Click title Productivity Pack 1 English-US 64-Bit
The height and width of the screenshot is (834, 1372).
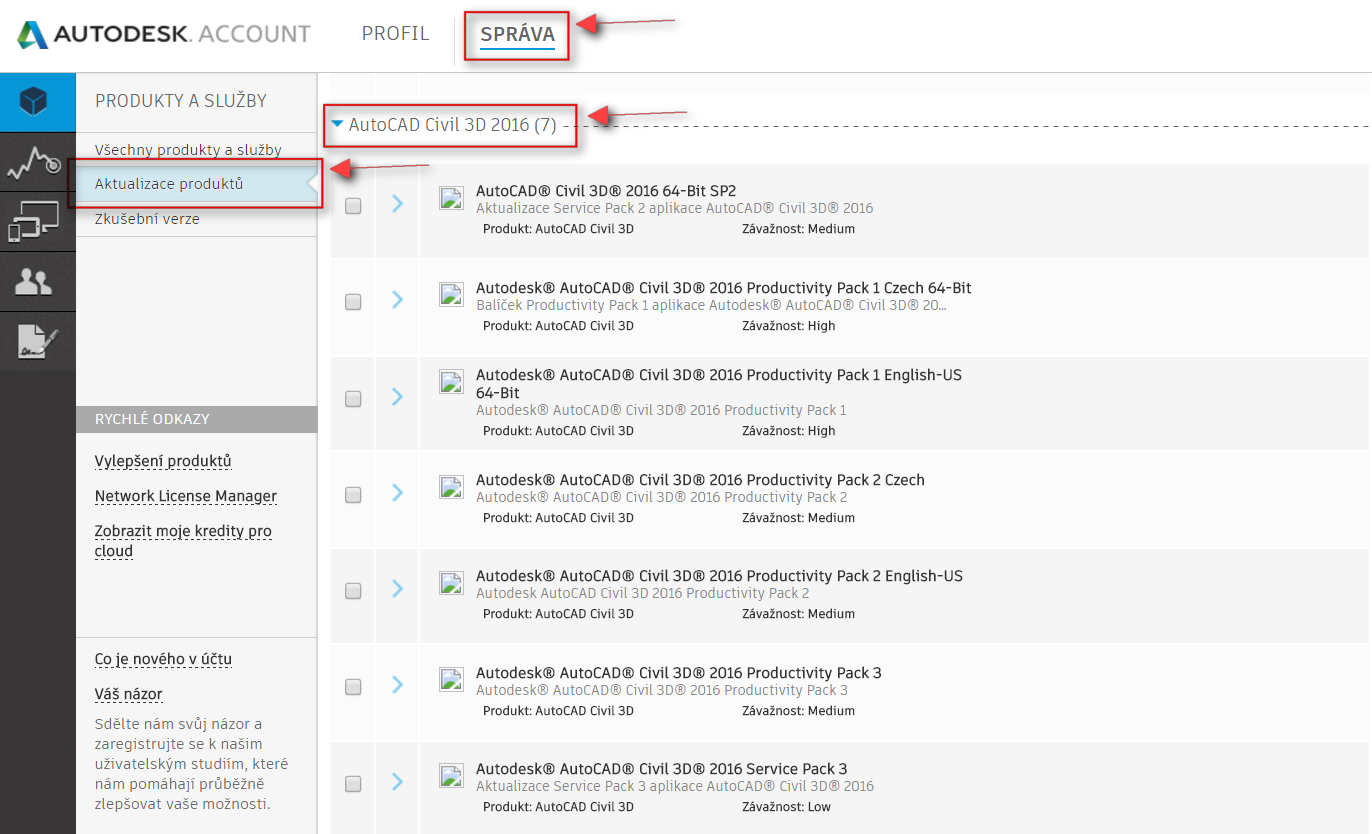[719, 384]
